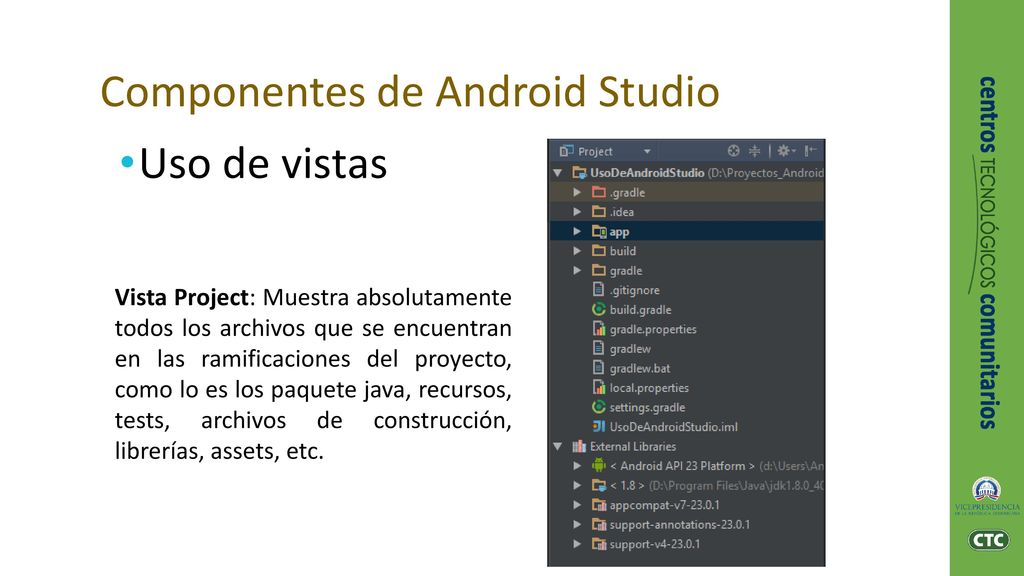Select the UsoDeAndroidStudio.iml file name
1024x576 pixels.
point(674,427)
